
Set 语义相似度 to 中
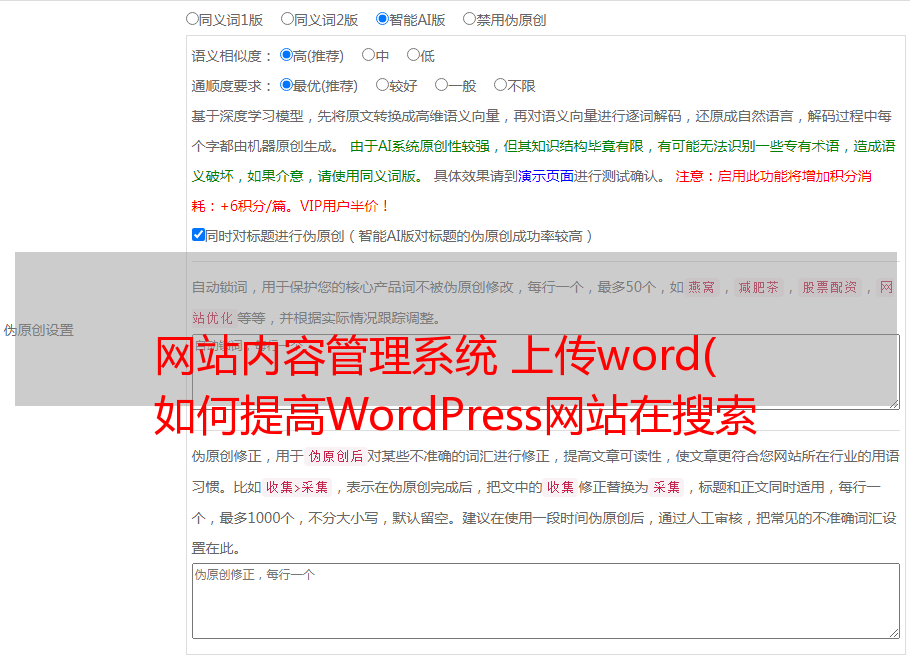pyautogui.click(x=368, y=55)
